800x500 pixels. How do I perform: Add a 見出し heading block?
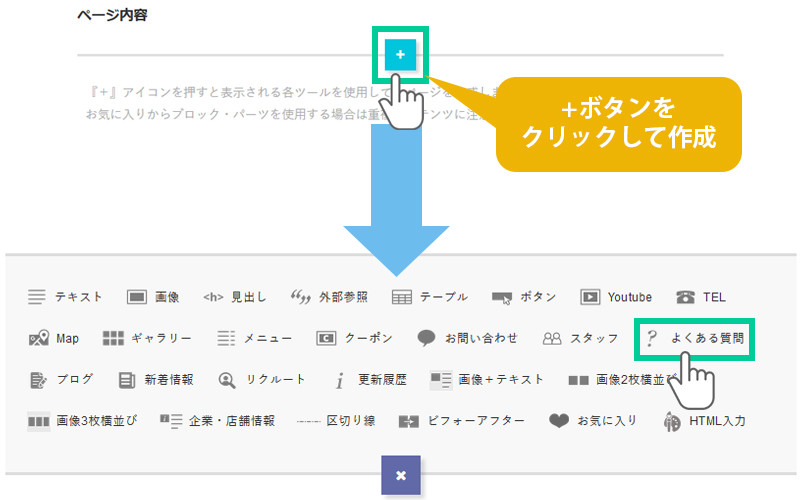[x=235, y=297]
